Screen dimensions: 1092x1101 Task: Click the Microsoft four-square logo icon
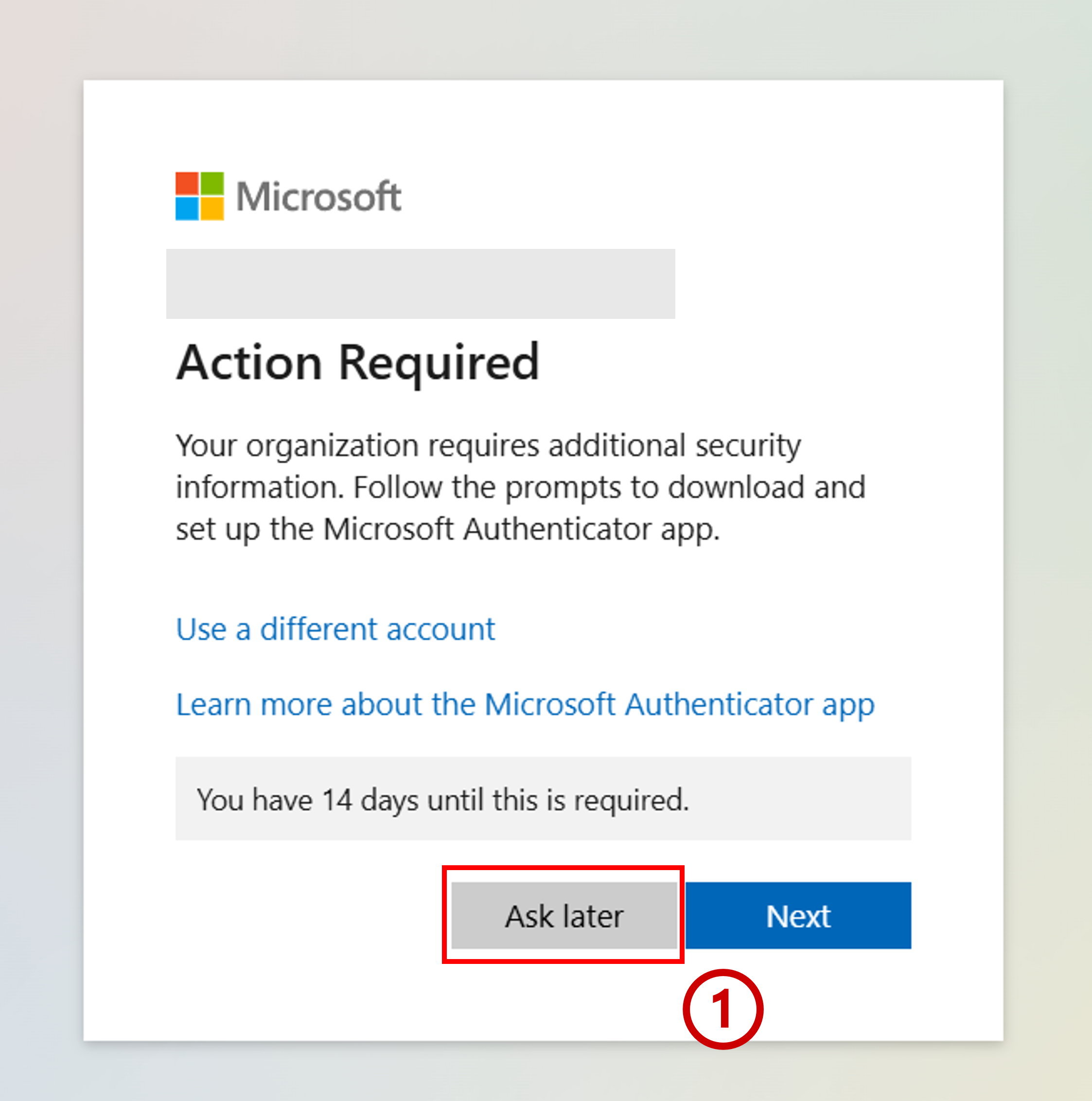(199, 196)
